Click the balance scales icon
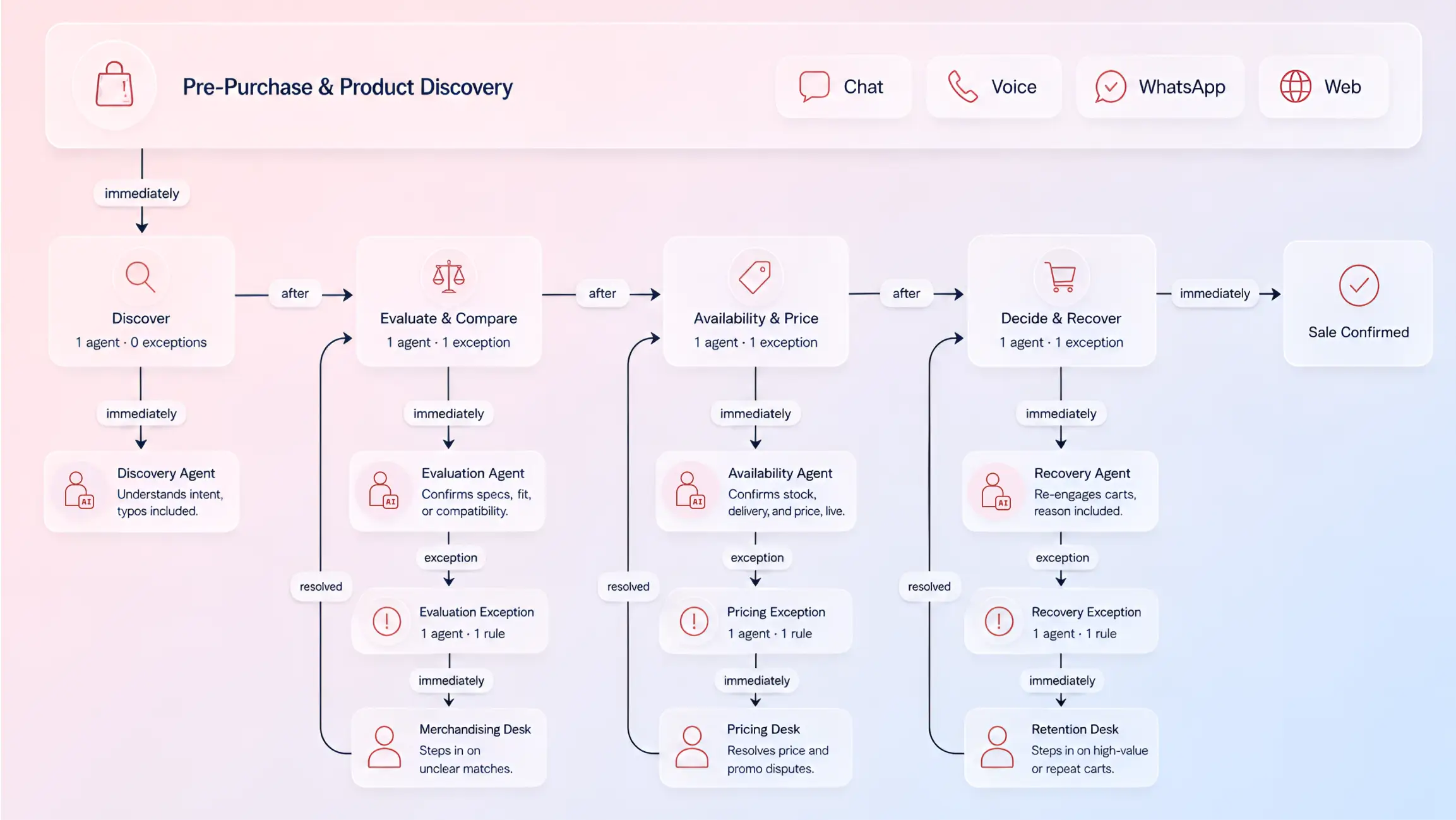 [448, 276]
